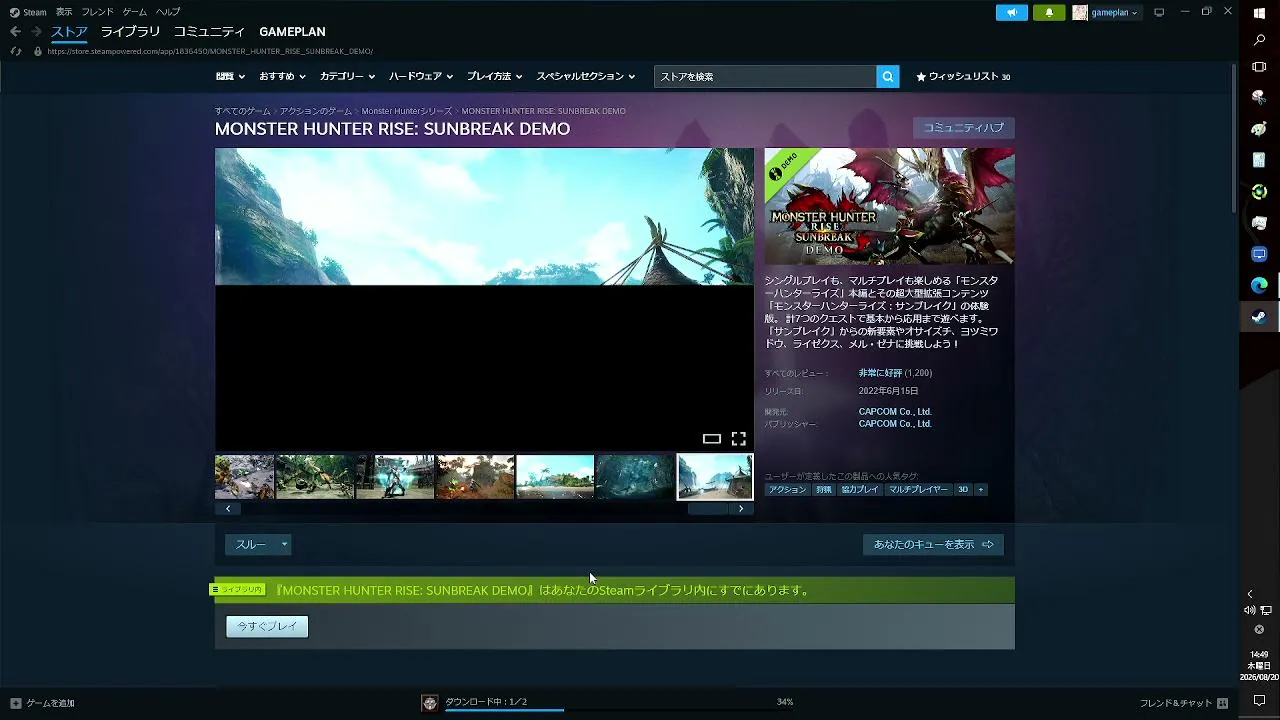Show hidden system tray icons
The width and height of the screenshot is (1280, 720).
[1250, 594]
